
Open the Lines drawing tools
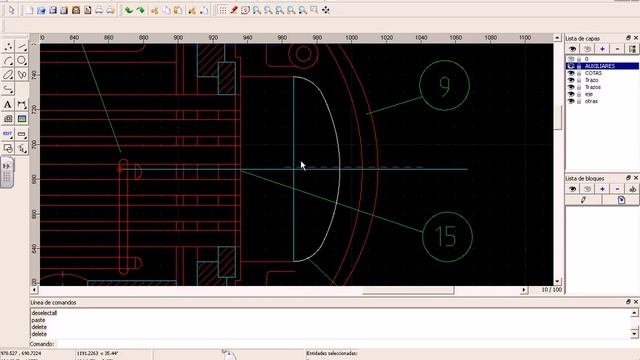(22, 47)
